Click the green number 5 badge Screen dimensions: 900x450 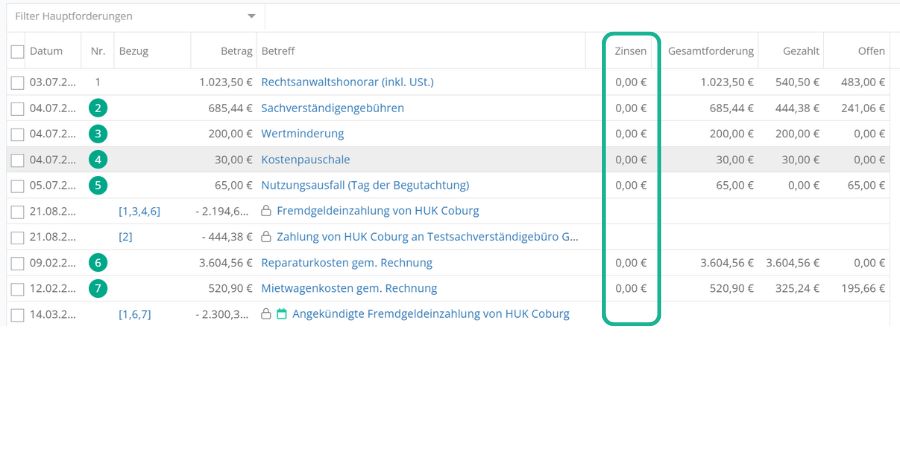click(98, 185)
